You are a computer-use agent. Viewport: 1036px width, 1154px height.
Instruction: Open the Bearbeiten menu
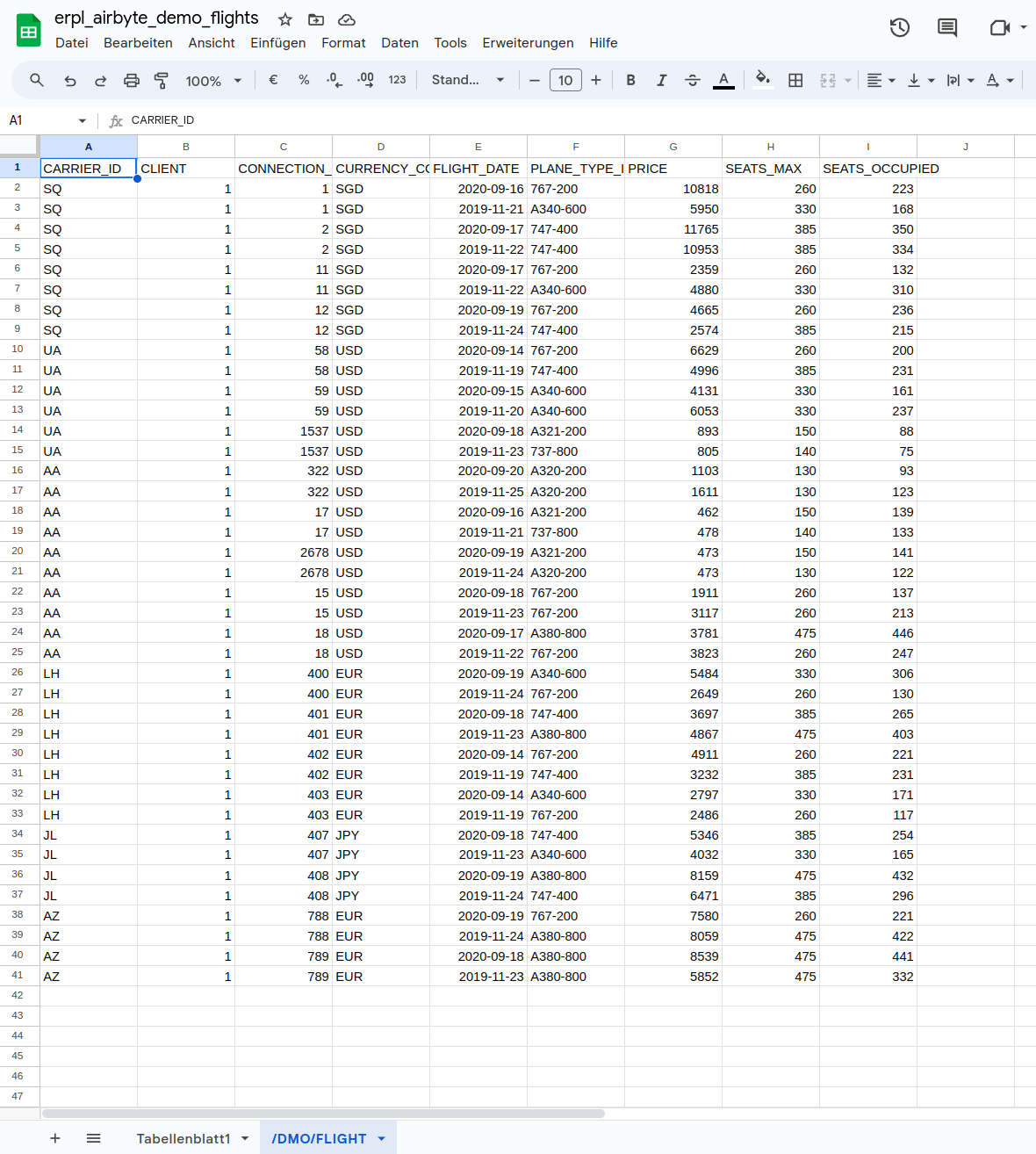tap(138, 43)
